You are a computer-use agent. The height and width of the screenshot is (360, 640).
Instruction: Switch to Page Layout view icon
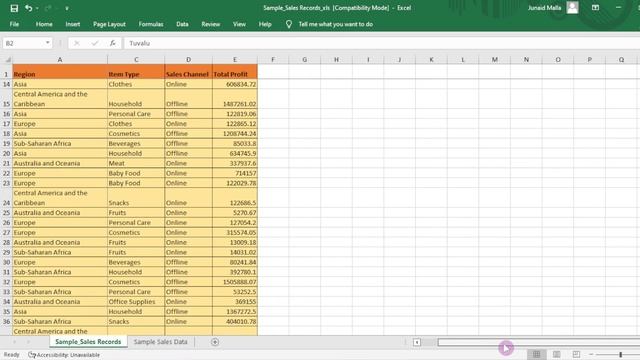click(x=556, y=354)
